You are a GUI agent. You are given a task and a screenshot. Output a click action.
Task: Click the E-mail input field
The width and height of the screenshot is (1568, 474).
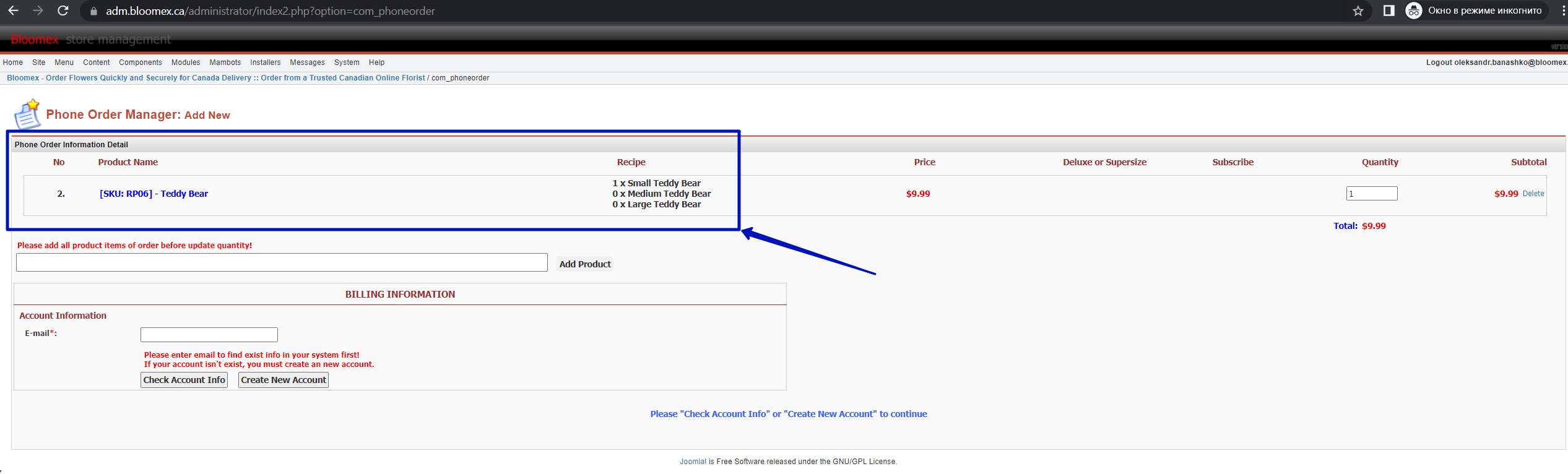pyautogui.click(x=209, y=335)
